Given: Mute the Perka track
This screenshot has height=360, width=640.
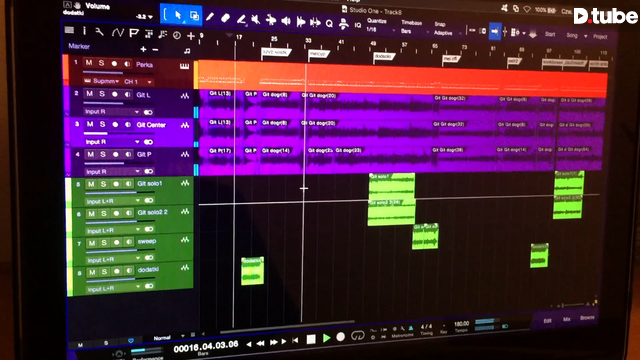Looking at the screenshot, I should pos(89,63).
